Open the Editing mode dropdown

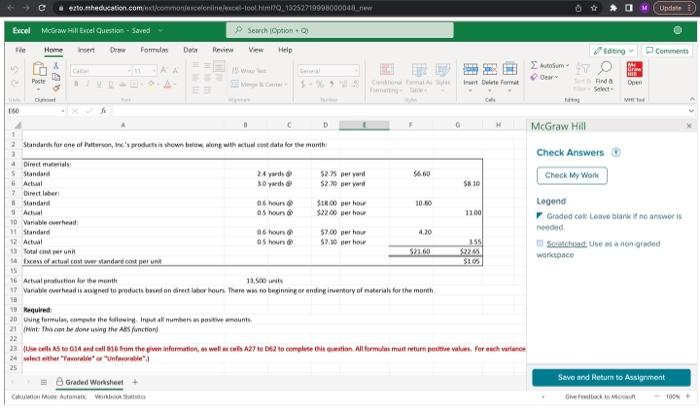613,51
